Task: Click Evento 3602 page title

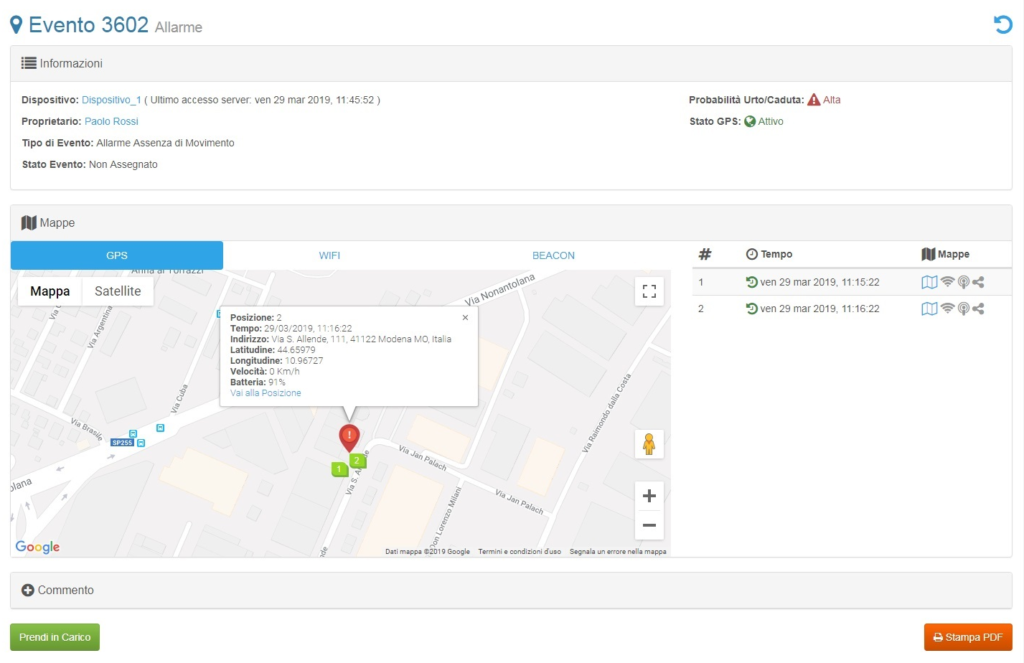Action: tap(88, 25)
